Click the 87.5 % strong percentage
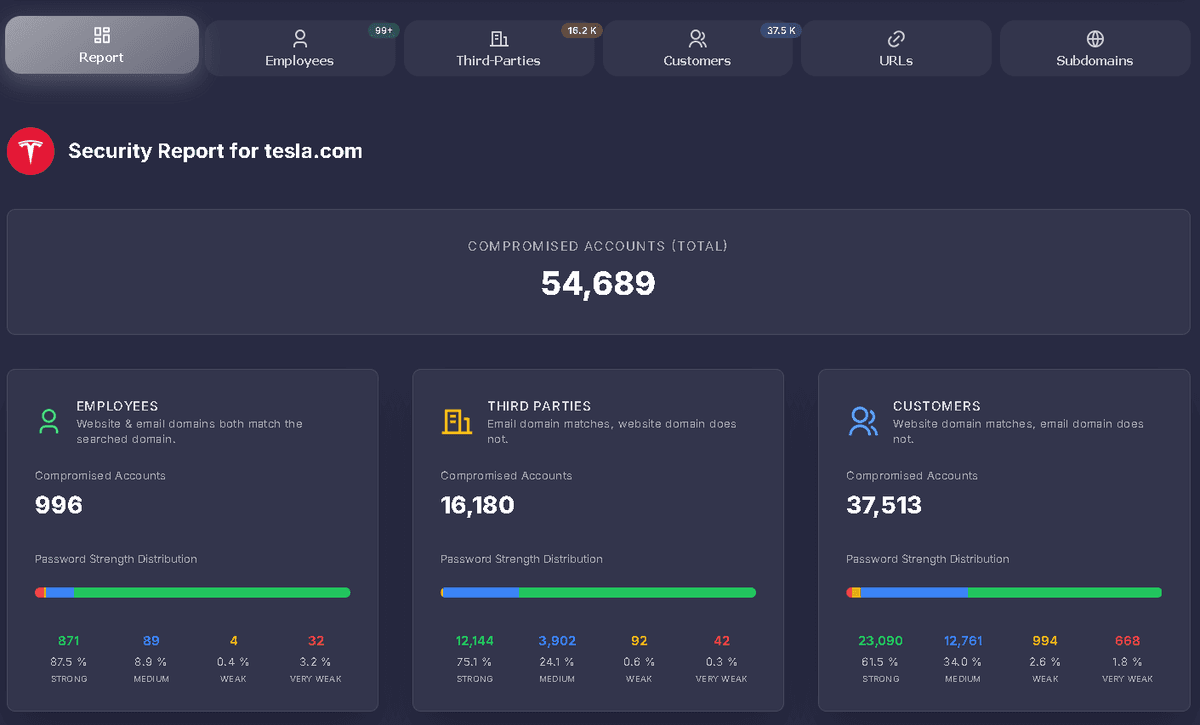The image size is (1200, 725). click(x=69, y=662)
